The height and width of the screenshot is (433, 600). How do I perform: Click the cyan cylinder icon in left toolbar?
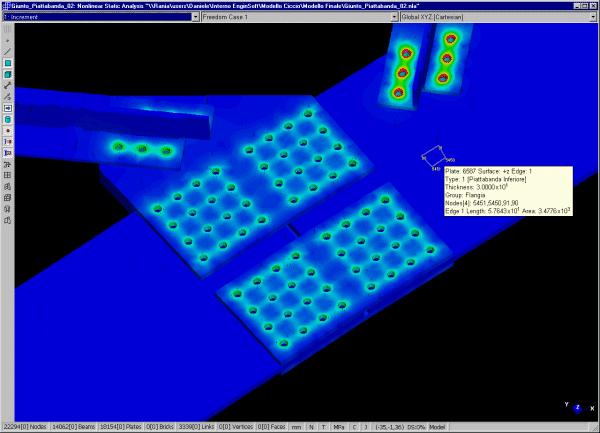click(8, 118)
